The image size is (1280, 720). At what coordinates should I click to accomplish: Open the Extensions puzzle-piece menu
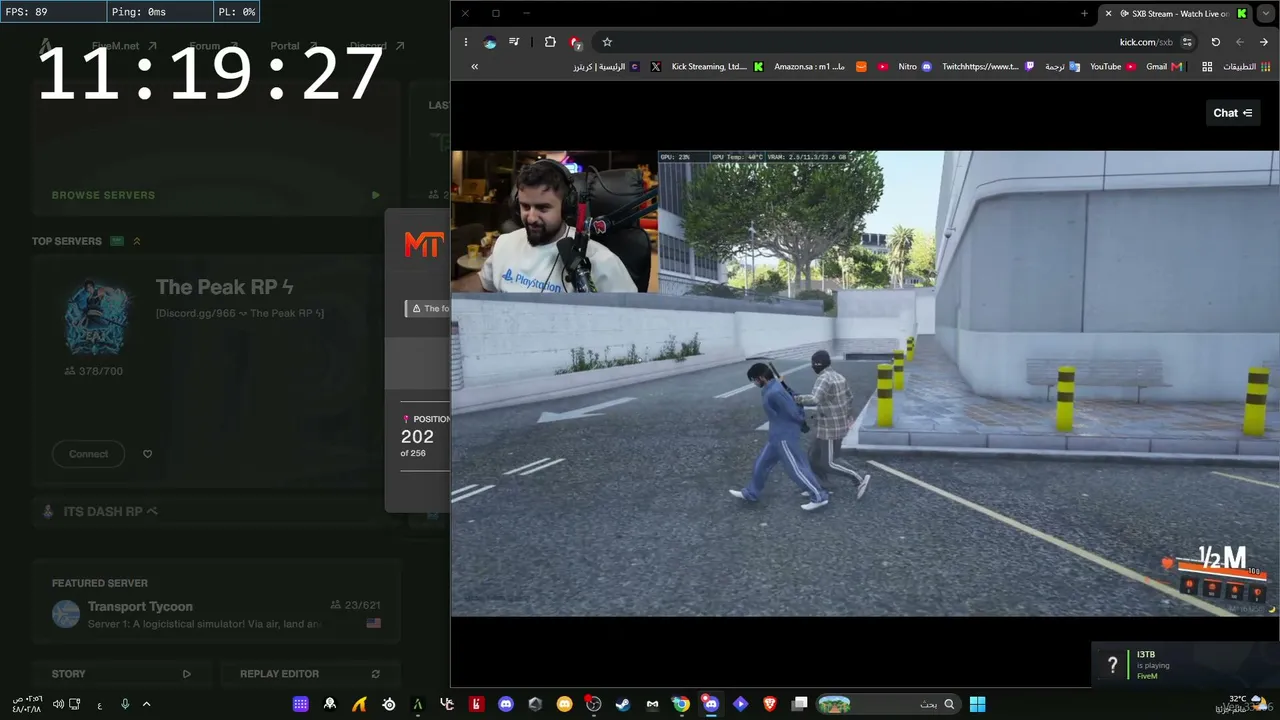pos(550,42)
